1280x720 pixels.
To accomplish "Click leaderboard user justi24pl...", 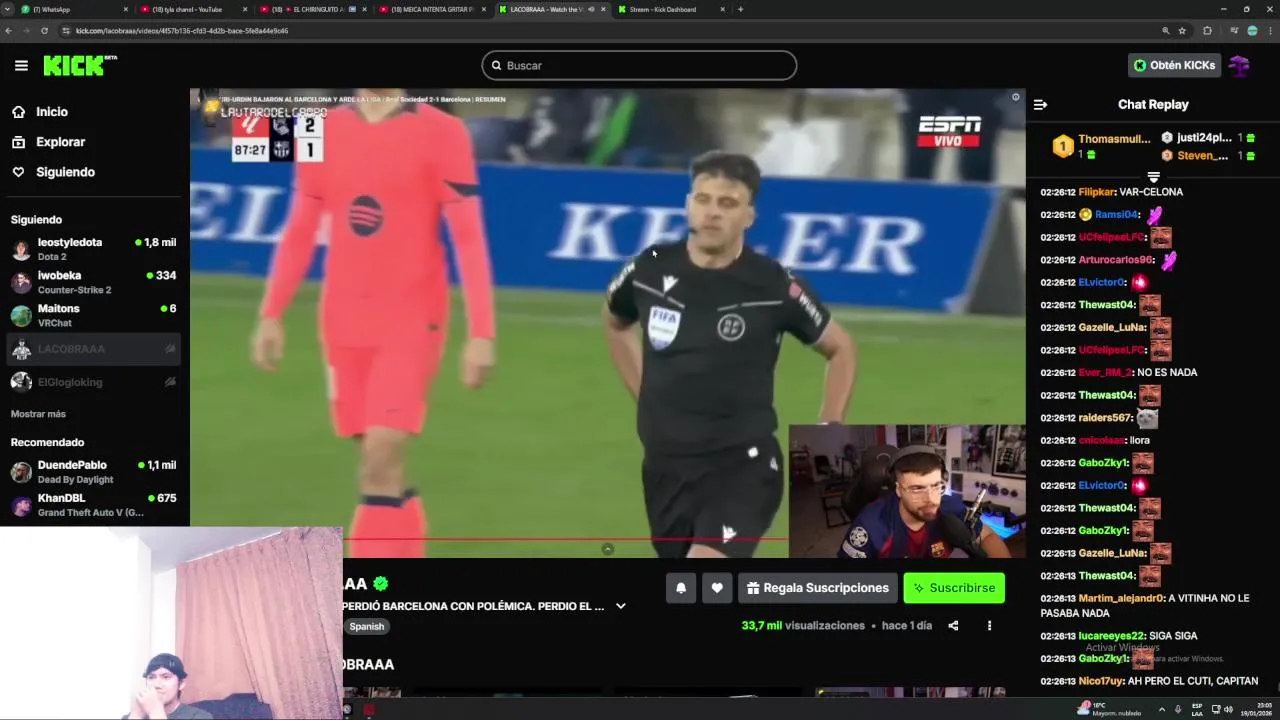I will (1204, 138).
